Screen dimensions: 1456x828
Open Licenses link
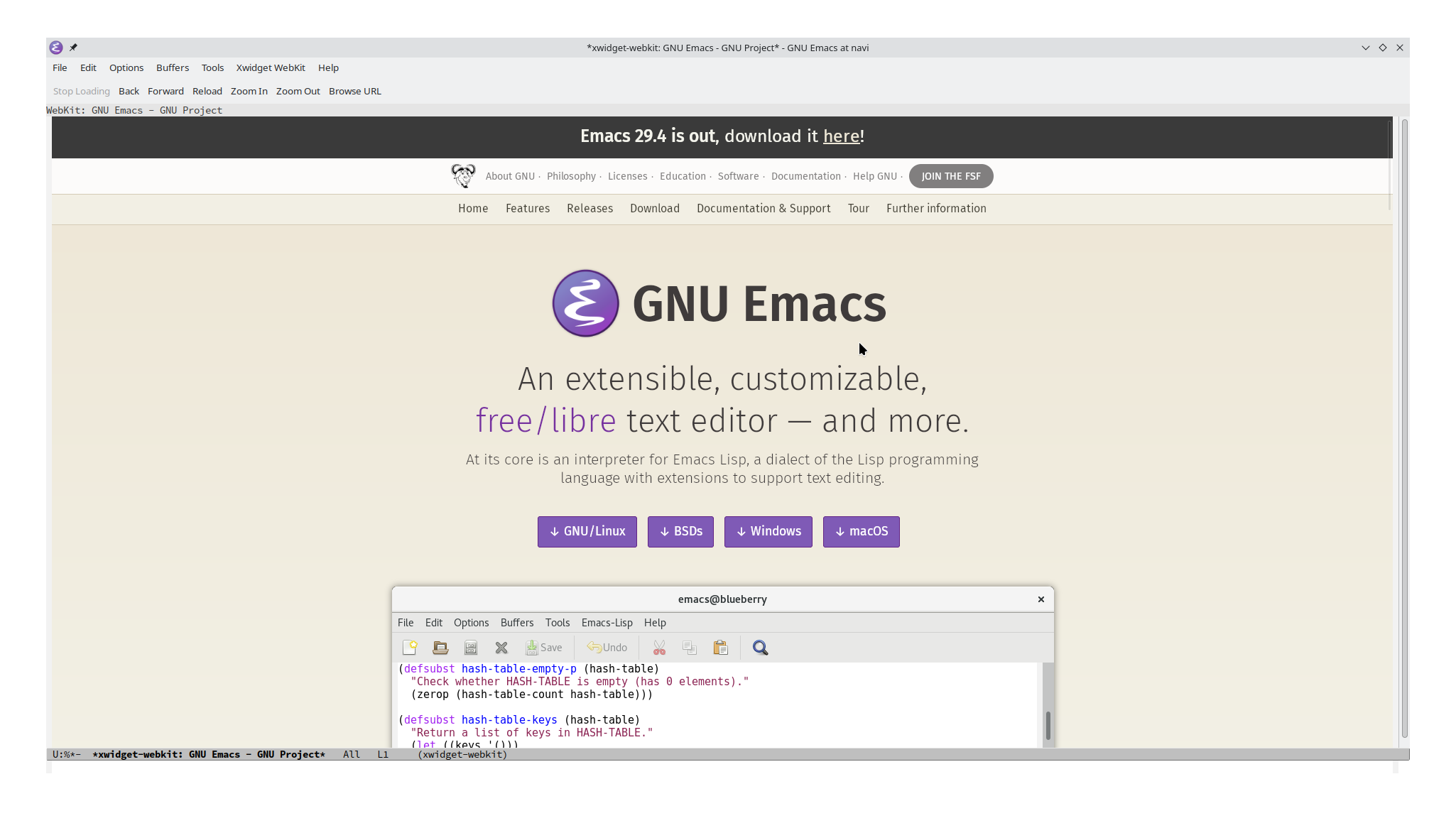pyautogui.click(x=627, y=176)
